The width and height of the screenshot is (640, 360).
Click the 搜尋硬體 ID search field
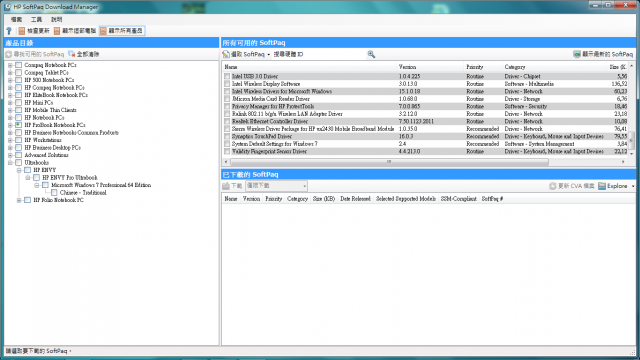320,54
